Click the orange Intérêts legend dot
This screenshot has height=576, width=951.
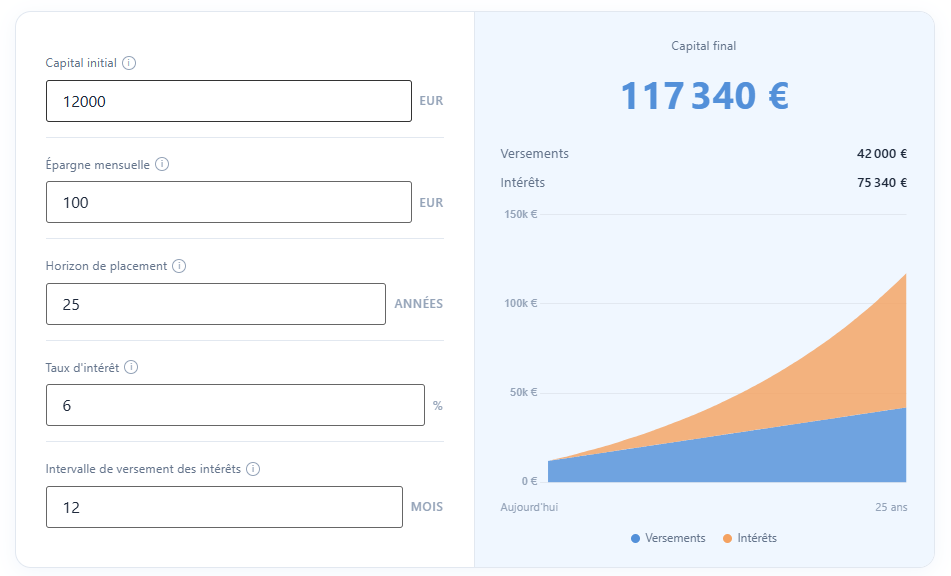coord(727,539)
